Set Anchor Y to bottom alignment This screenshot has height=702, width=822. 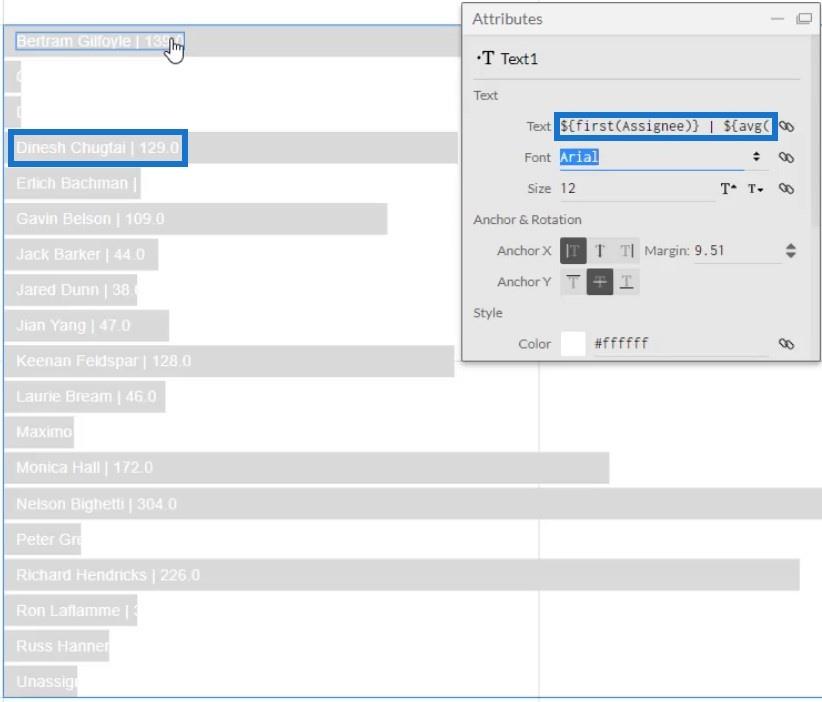(626, 282)
